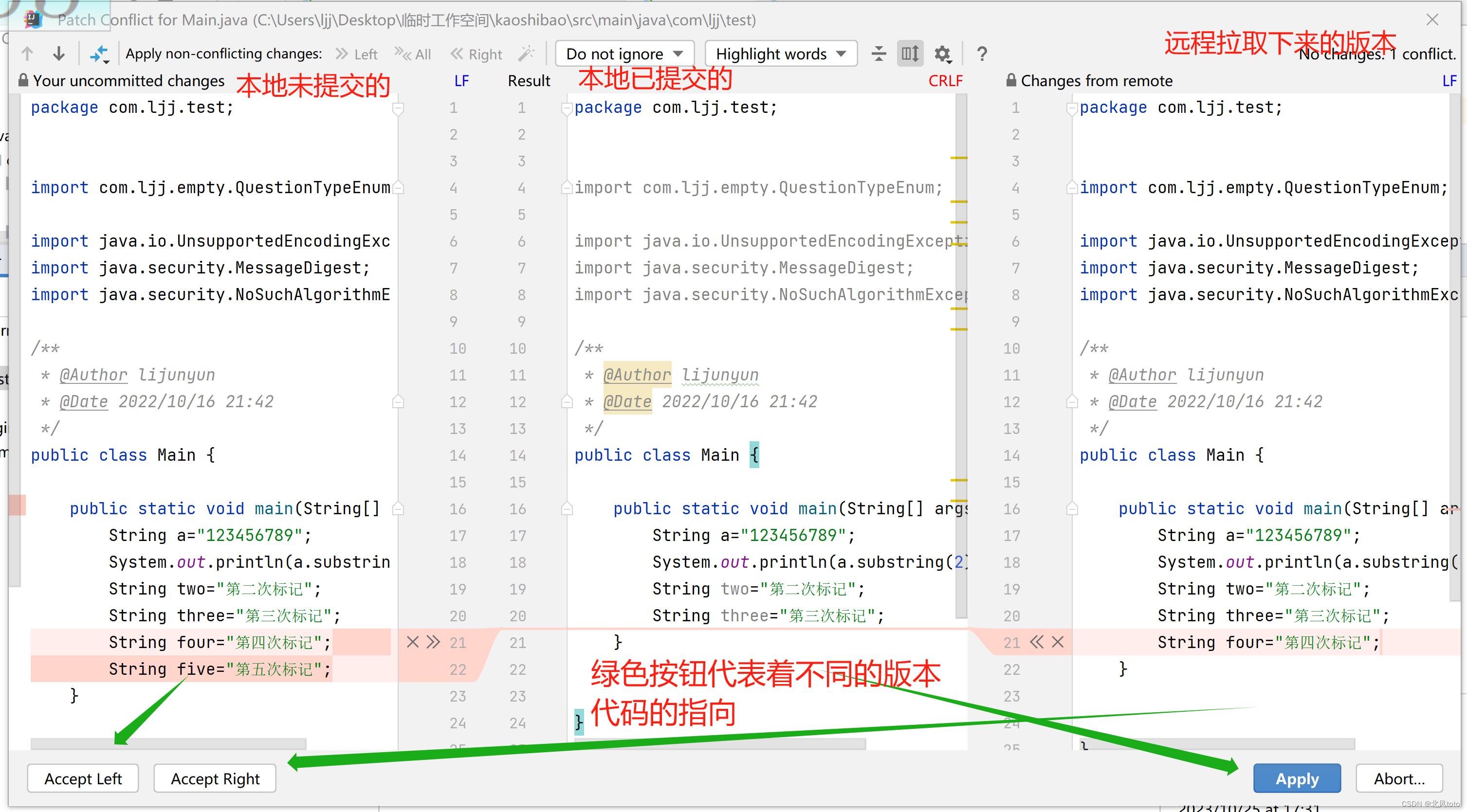Click compare/merge sides toolbar icon
Image resolution: width=1467 pixels, height=812 pixels.
[99, 54]
